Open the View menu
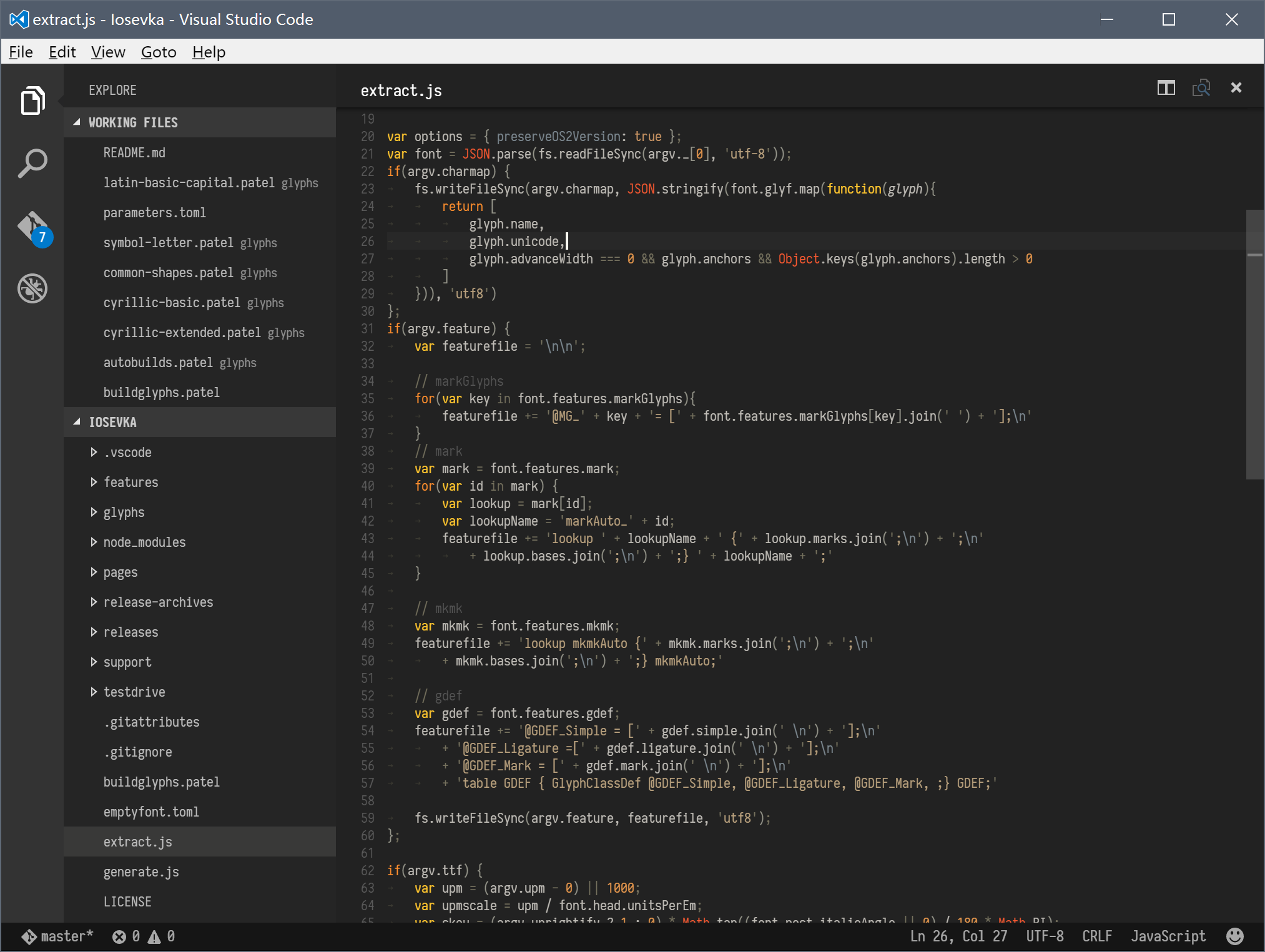The height and width of the screenshot is (952, 1265). 107,52
